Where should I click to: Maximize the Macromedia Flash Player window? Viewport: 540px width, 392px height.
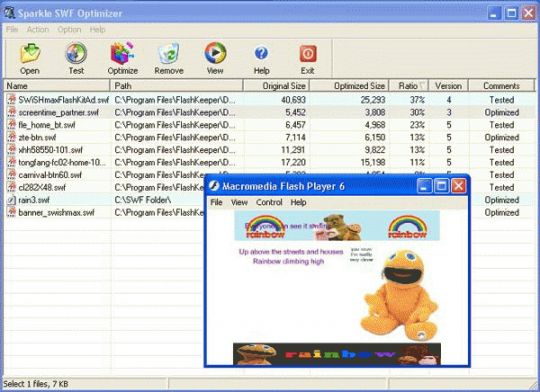pos(441,186)
